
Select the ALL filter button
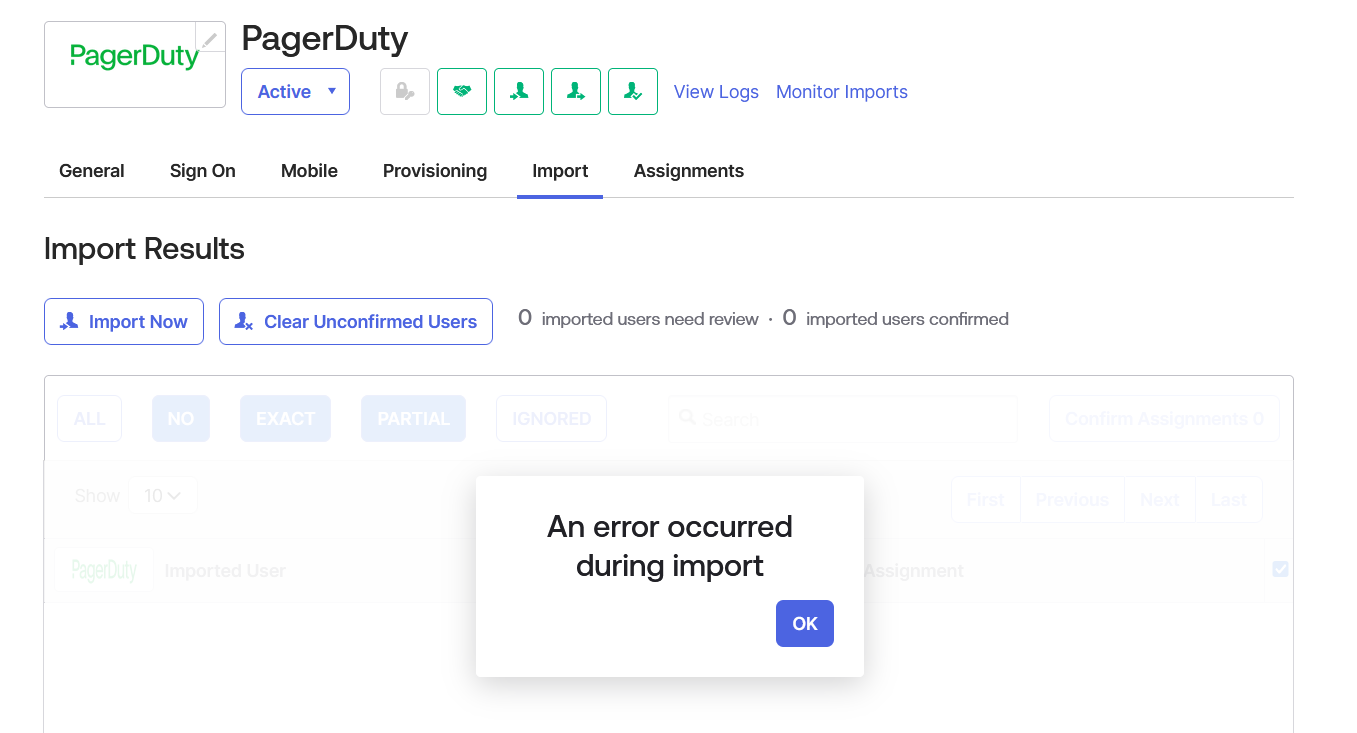(x=90, y=419)
